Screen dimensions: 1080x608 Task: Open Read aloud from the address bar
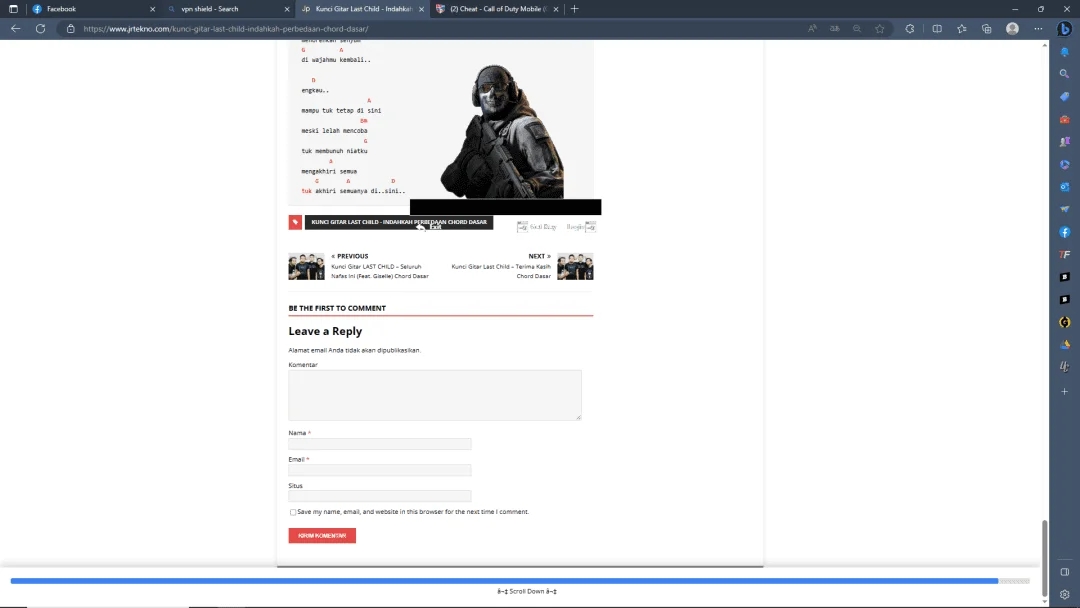tap(812, 29)
